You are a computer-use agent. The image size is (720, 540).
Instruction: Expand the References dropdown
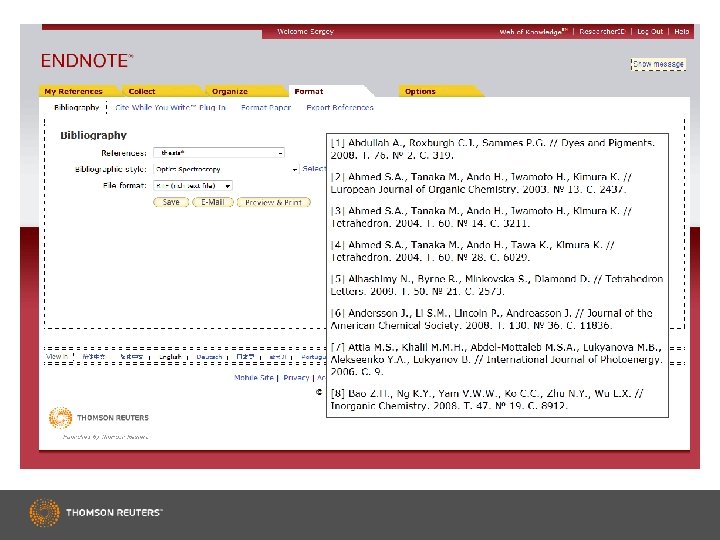click(x=219, y=152)
